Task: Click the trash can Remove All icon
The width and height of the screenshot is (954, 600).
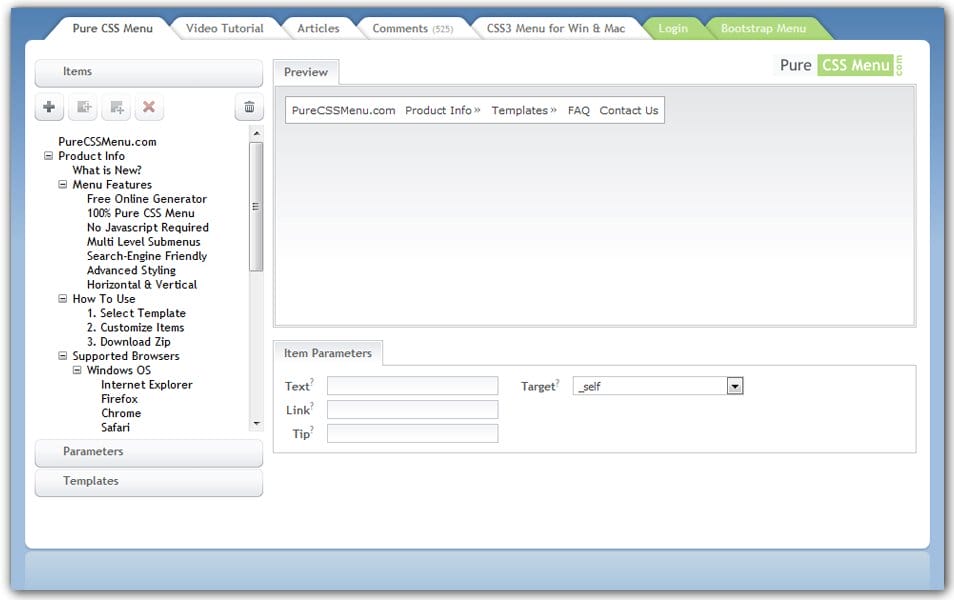Action: tap(249, 107)
